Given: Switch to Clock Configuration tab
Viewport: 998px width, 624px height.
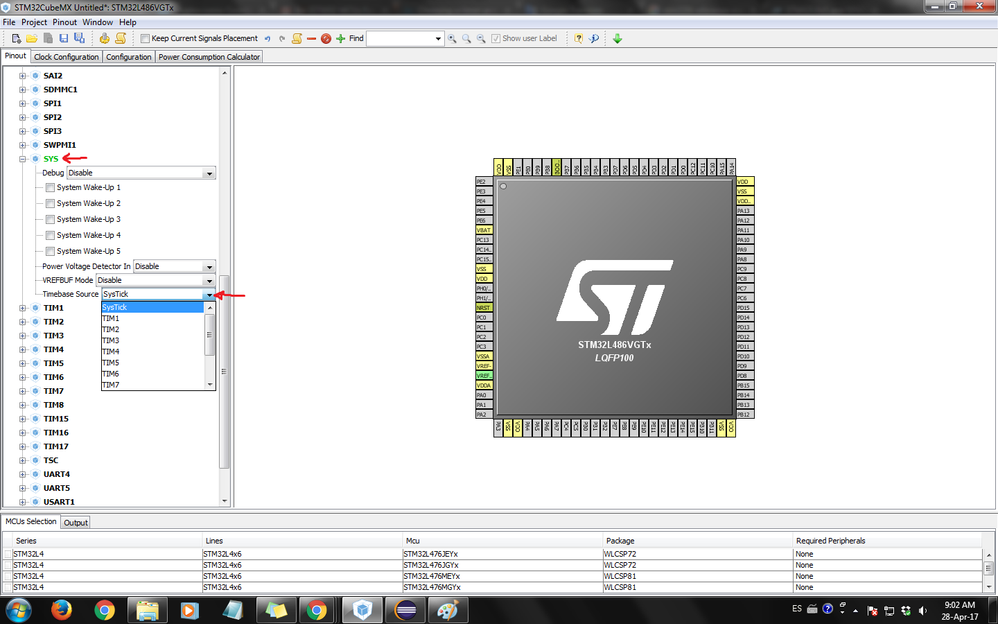Looking at the screenshot, I should point(66,57).
